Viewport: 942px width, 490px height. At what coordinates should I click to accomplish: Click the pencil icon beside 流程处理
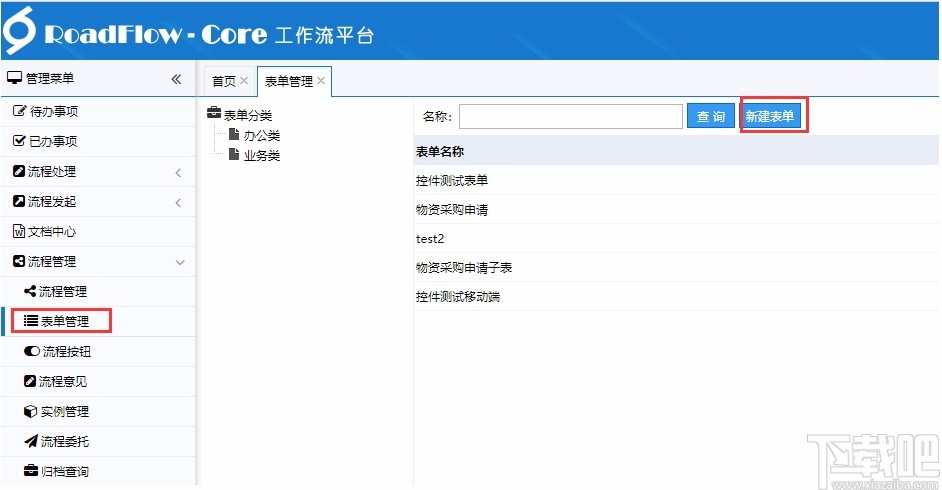coord(19,171)
